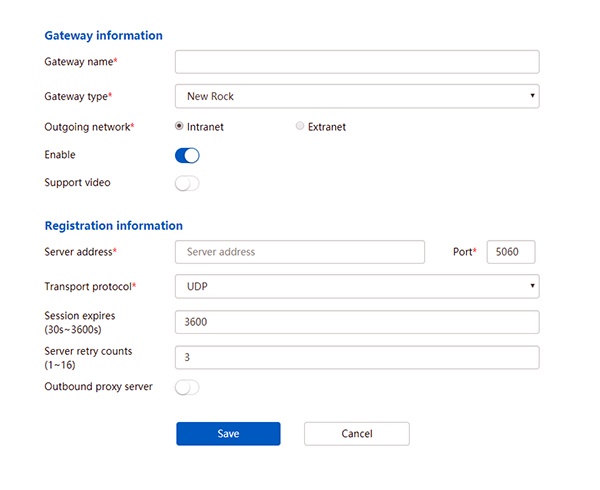Click the Session expires input field
Screen dimensions: 600x490
click(357, 322)
